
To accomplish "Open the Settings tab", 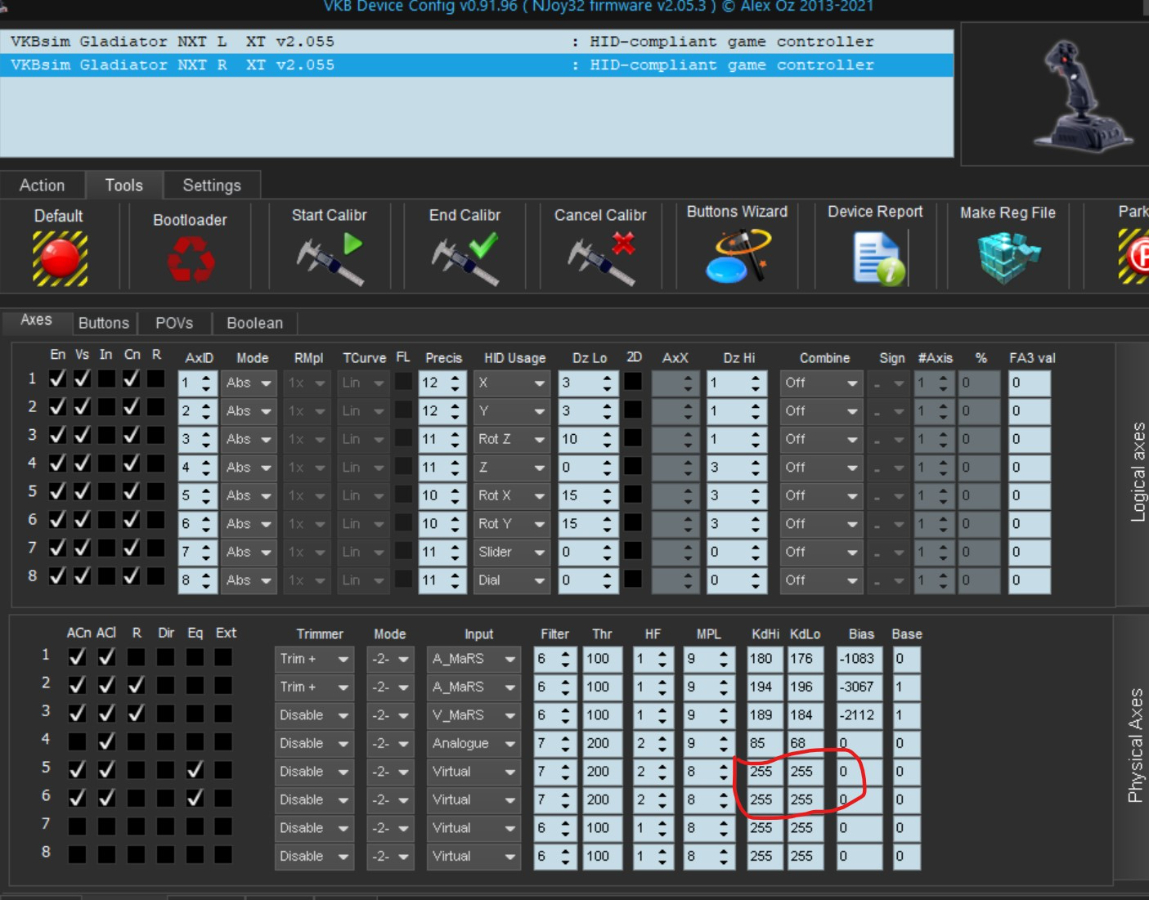I will (212, 185).
